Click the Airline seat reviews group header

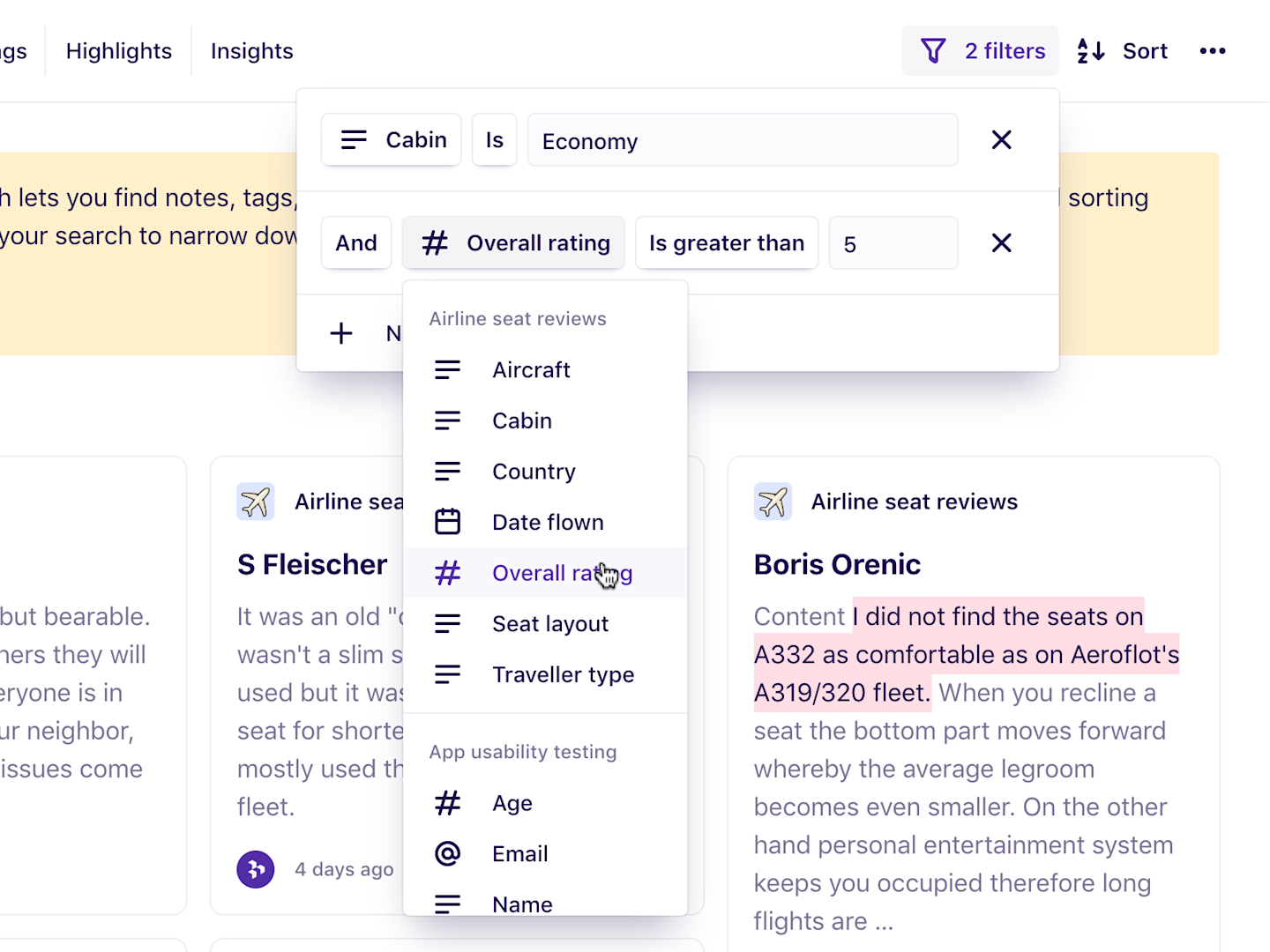518,319
